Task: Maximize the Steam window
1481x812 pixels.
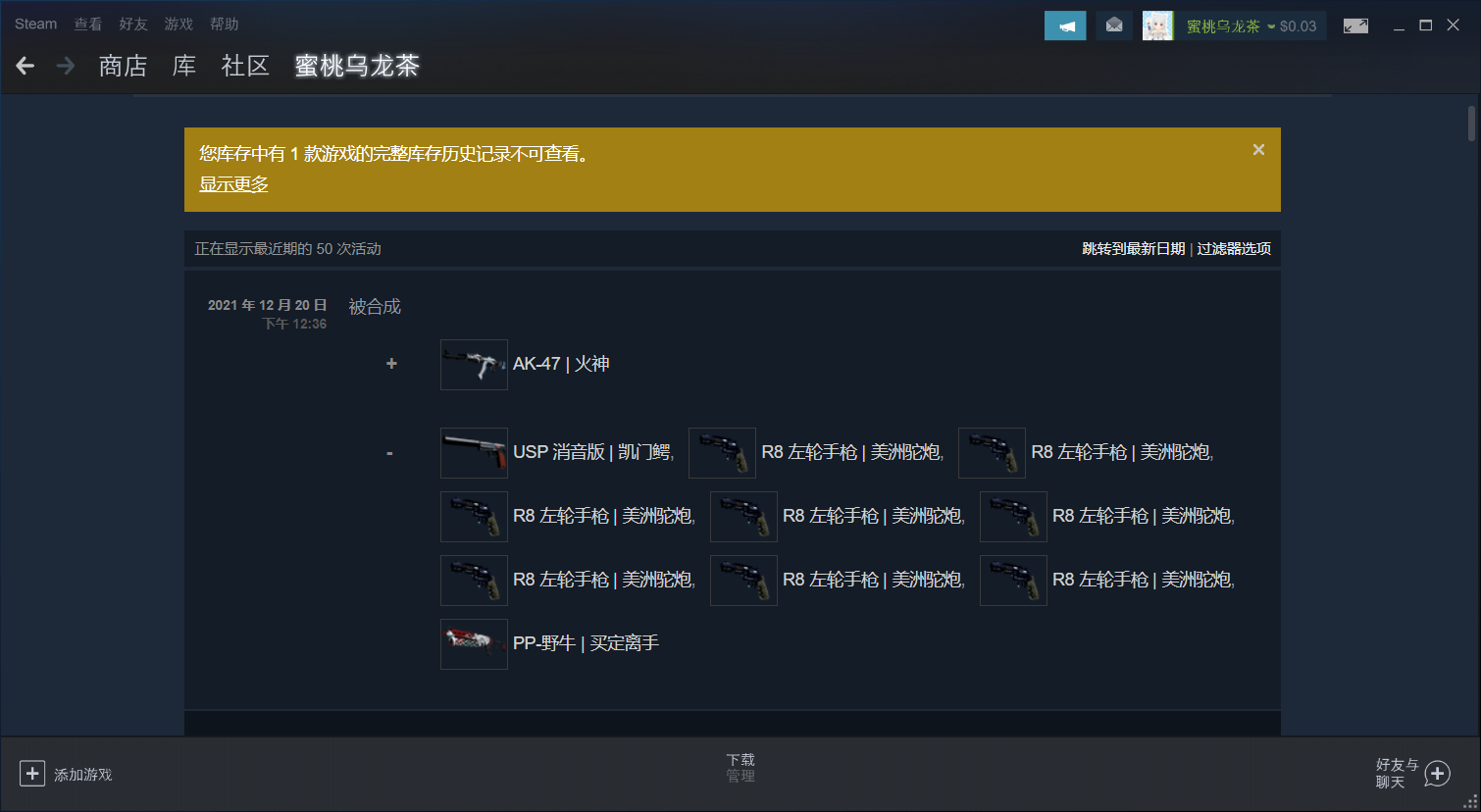Action: tap(1426, 25)
